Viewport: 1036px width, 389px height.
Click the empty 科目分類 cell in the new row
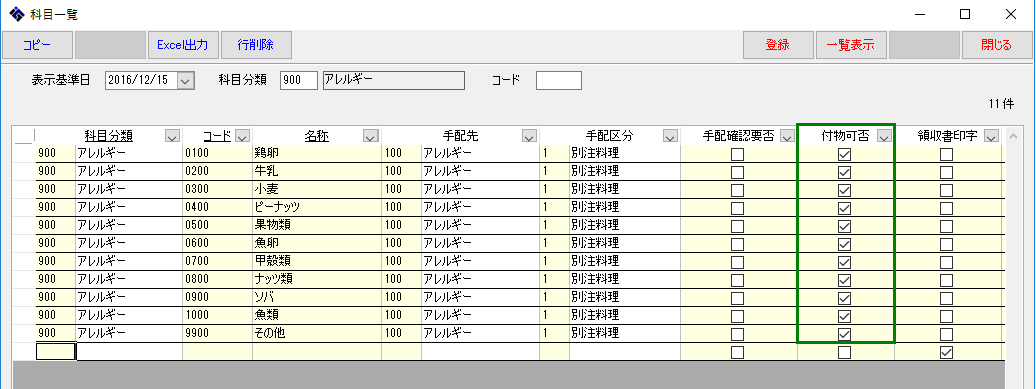56,351
